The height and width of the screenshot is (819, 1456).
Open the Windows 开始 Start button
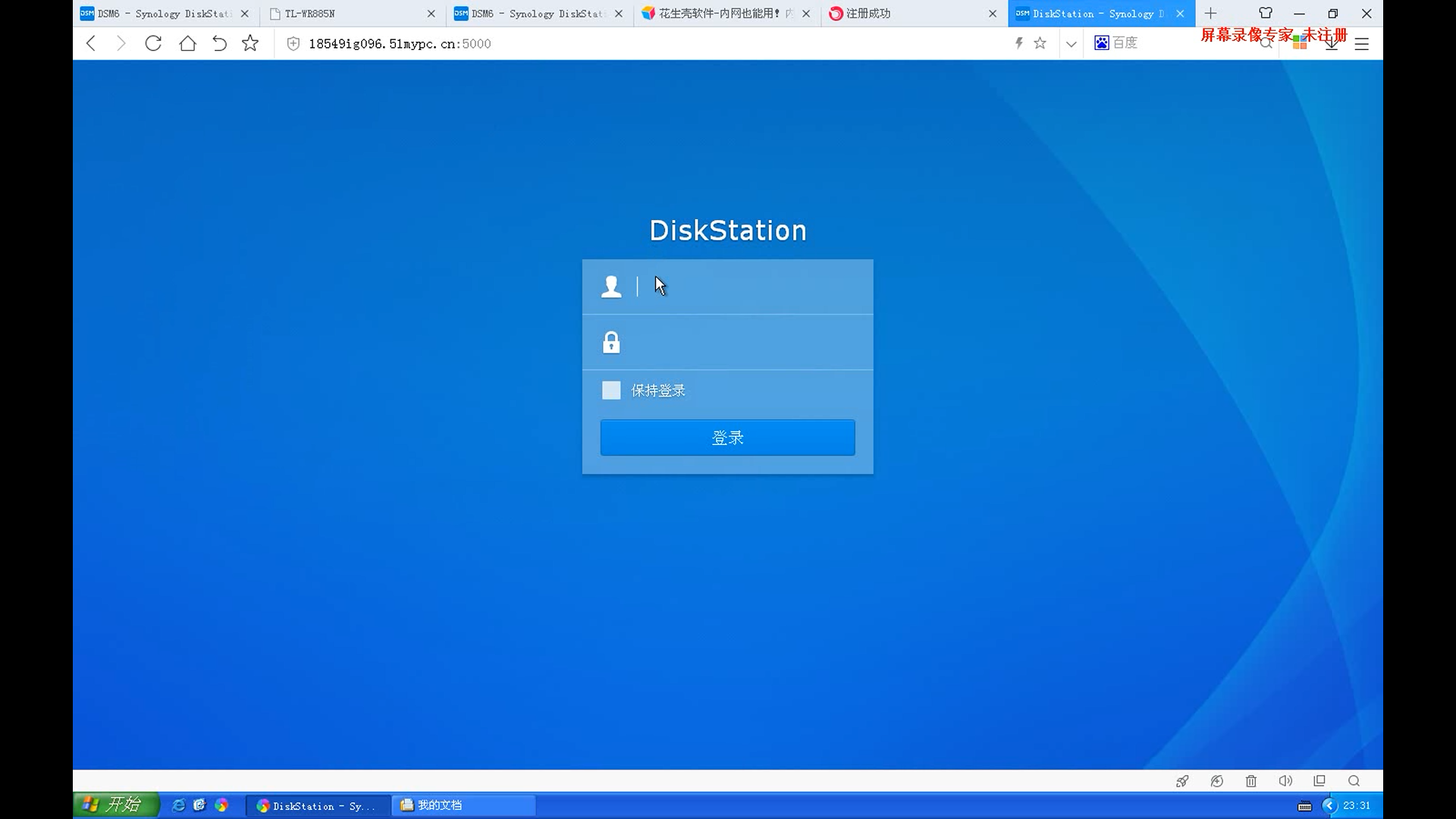(116, 805)
